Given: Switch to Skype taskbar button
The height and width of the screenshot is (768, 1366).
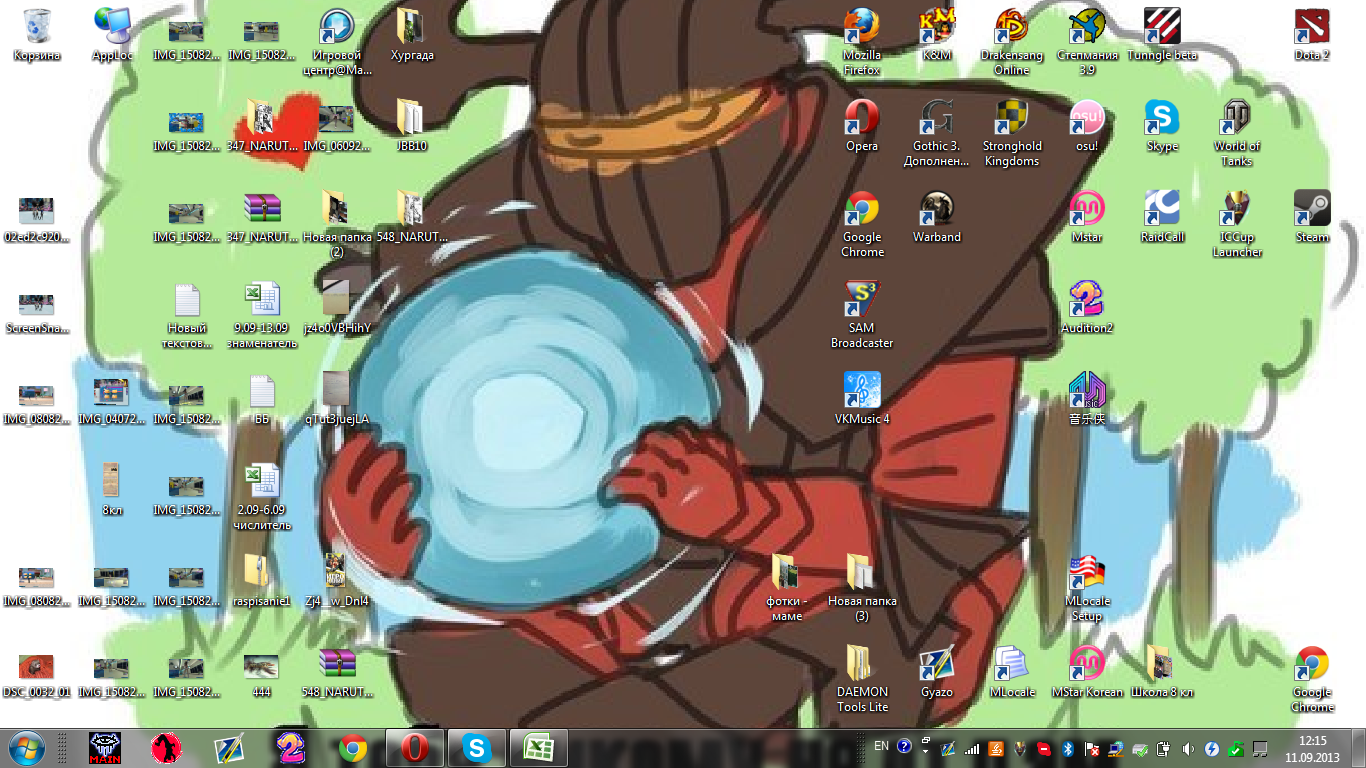Looking at the screenshot, I should click(x=476, y=748).
